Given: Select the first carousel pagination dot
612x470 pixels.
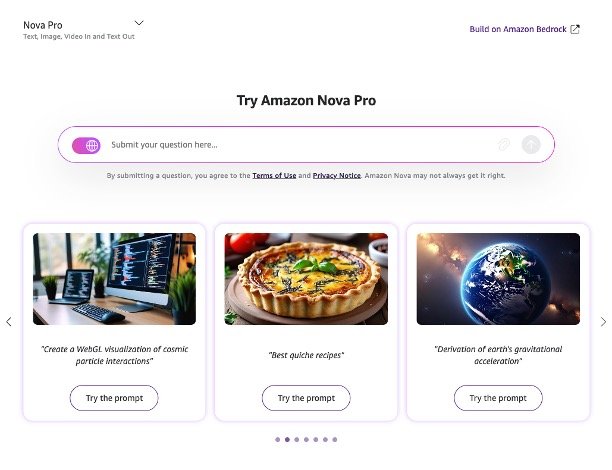Looking at the screenshot, I should (x=278, y=440).
